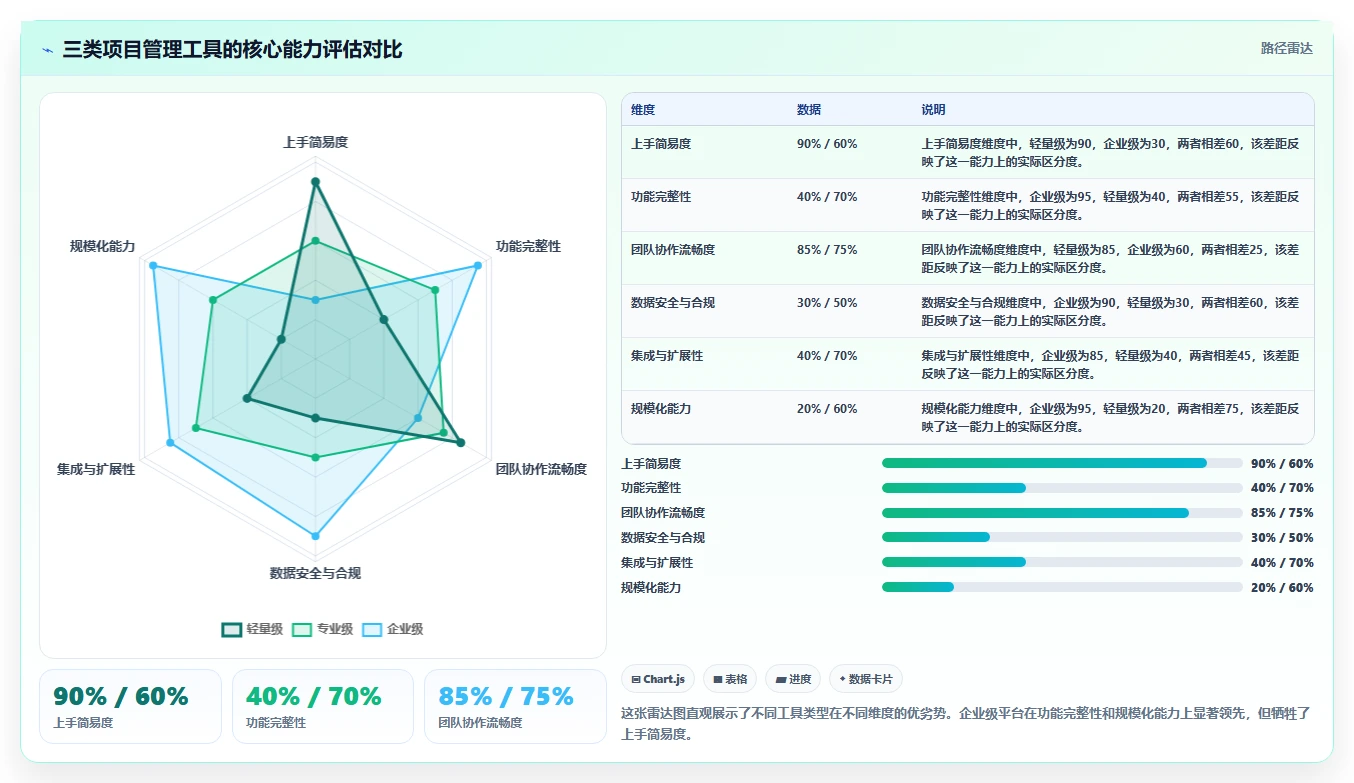The height and width of the screenshot is (783, 1354).
Task: Click the 路径雷达 label in header
Action: 1286,48
